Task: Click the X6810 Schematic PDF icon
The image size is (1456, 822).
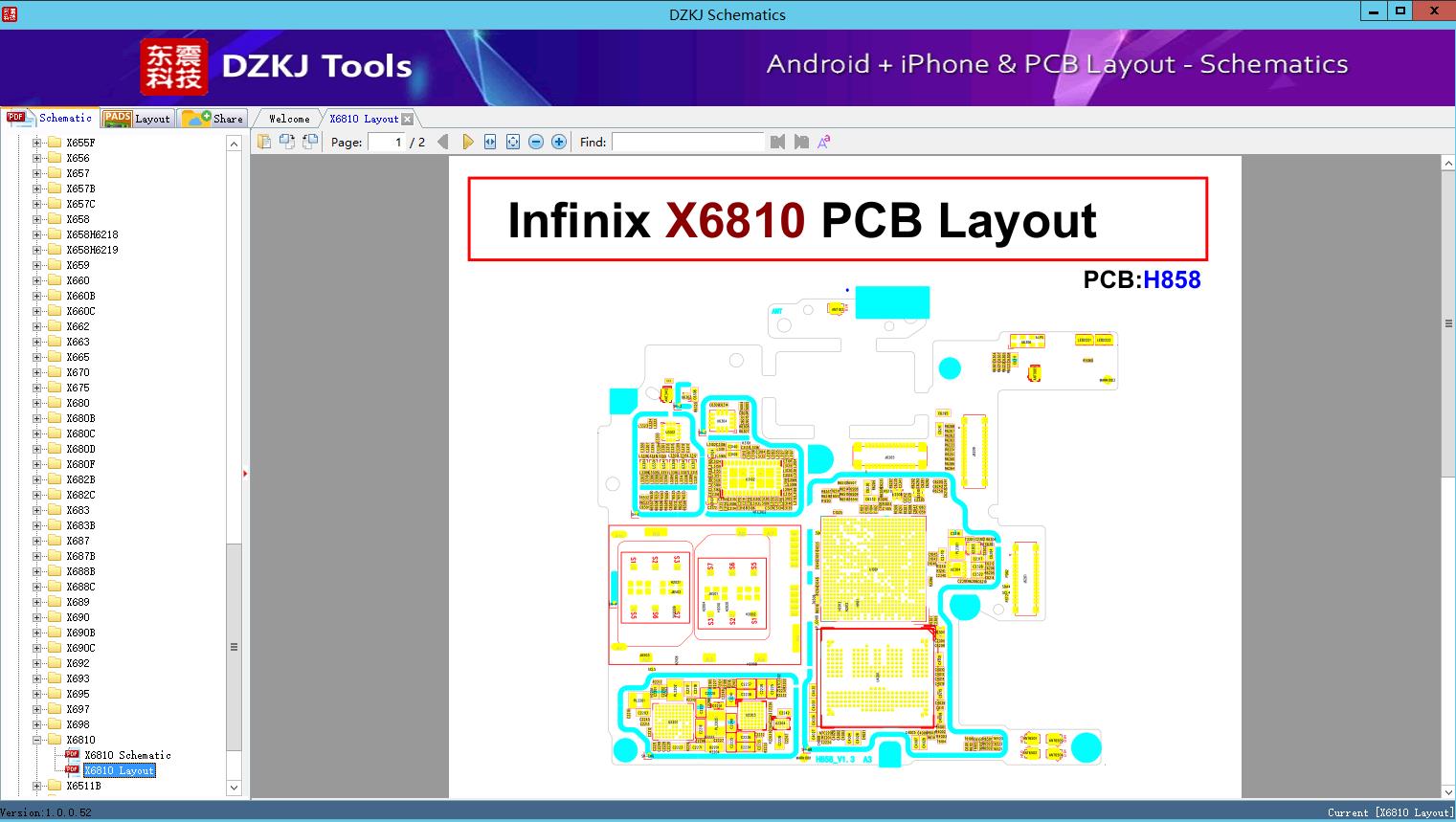Action: [72, 755]
